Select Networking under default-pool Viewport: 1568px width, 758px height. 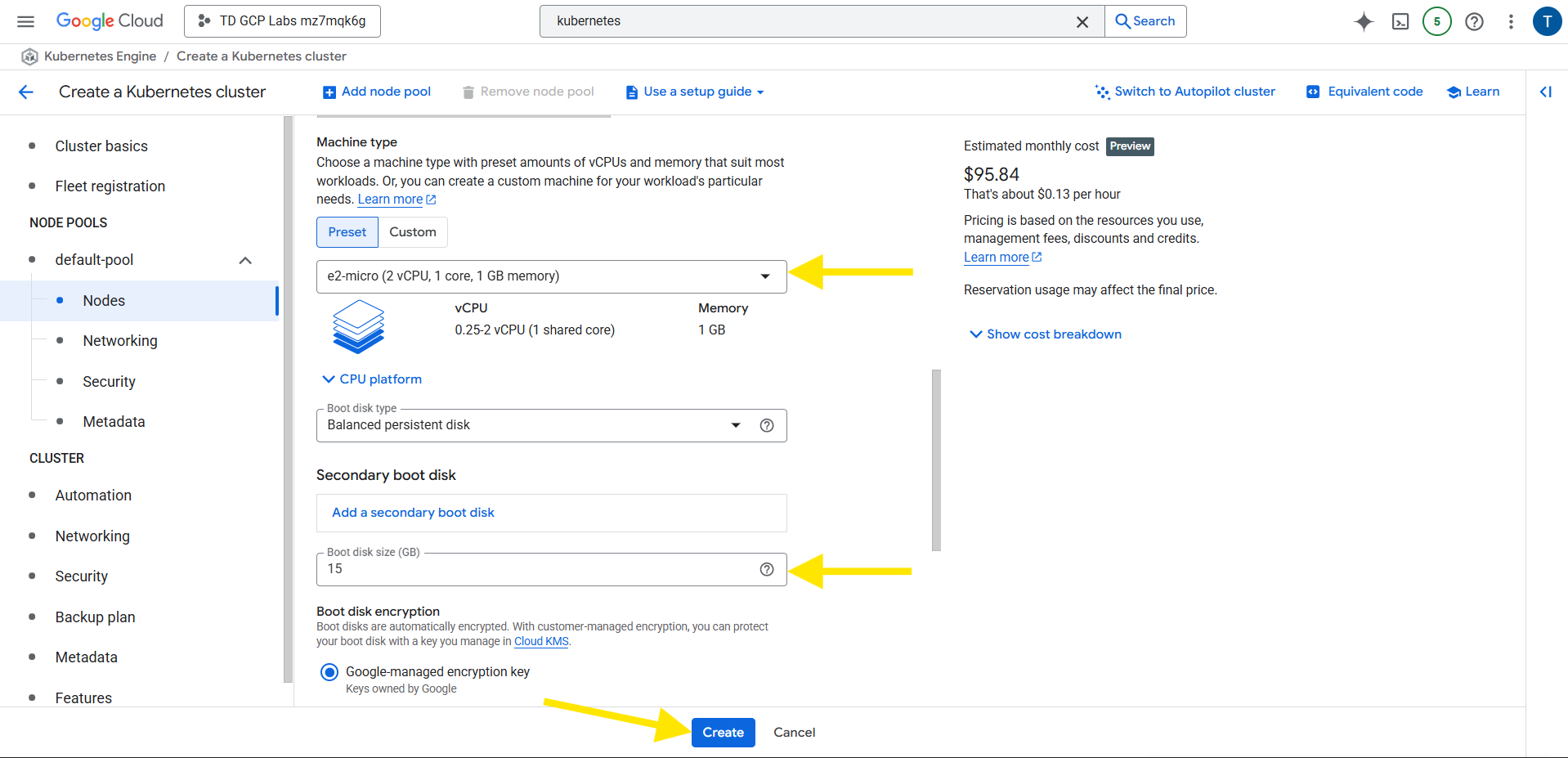[x=120, y=341]
